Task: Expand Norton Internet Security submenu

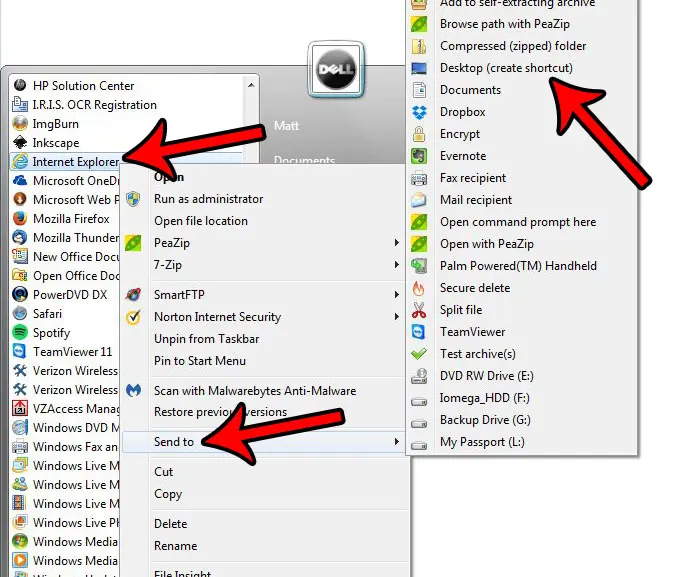Action: 397,317
